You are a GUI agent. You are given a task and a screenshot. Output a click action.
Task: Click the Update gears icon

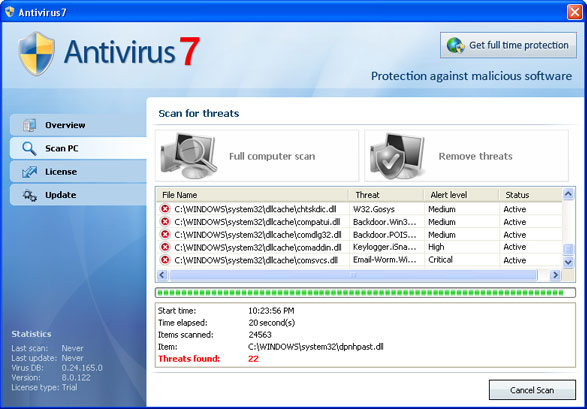click(29, 195)
